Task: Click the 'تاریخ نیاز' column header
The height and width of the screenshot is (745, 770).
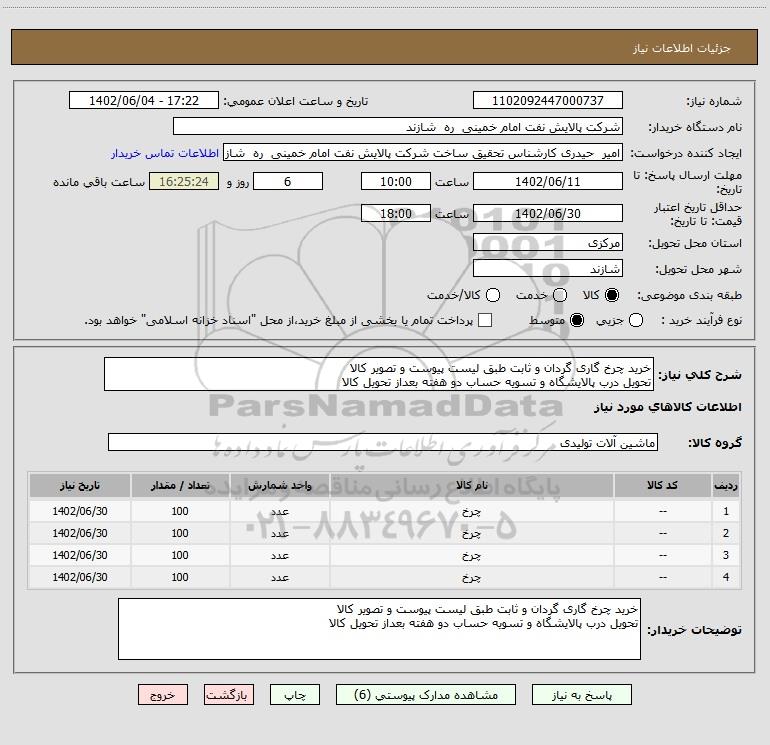Action: click(x=80, y=485)
